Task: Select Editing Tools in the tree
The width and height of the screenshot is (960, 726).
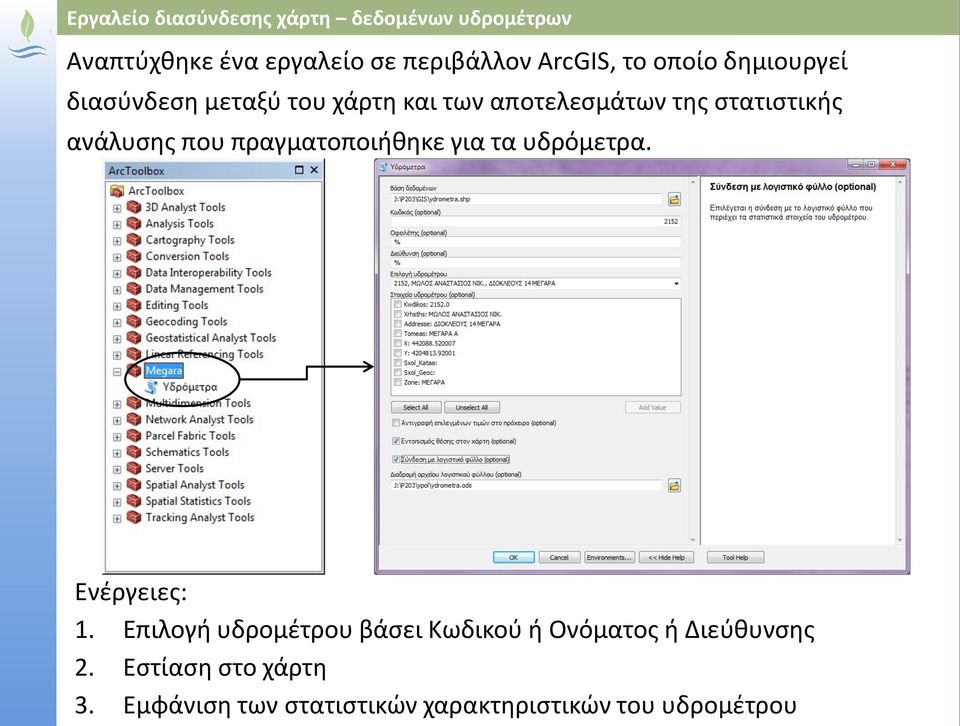Action: click(x=177, y=305)
